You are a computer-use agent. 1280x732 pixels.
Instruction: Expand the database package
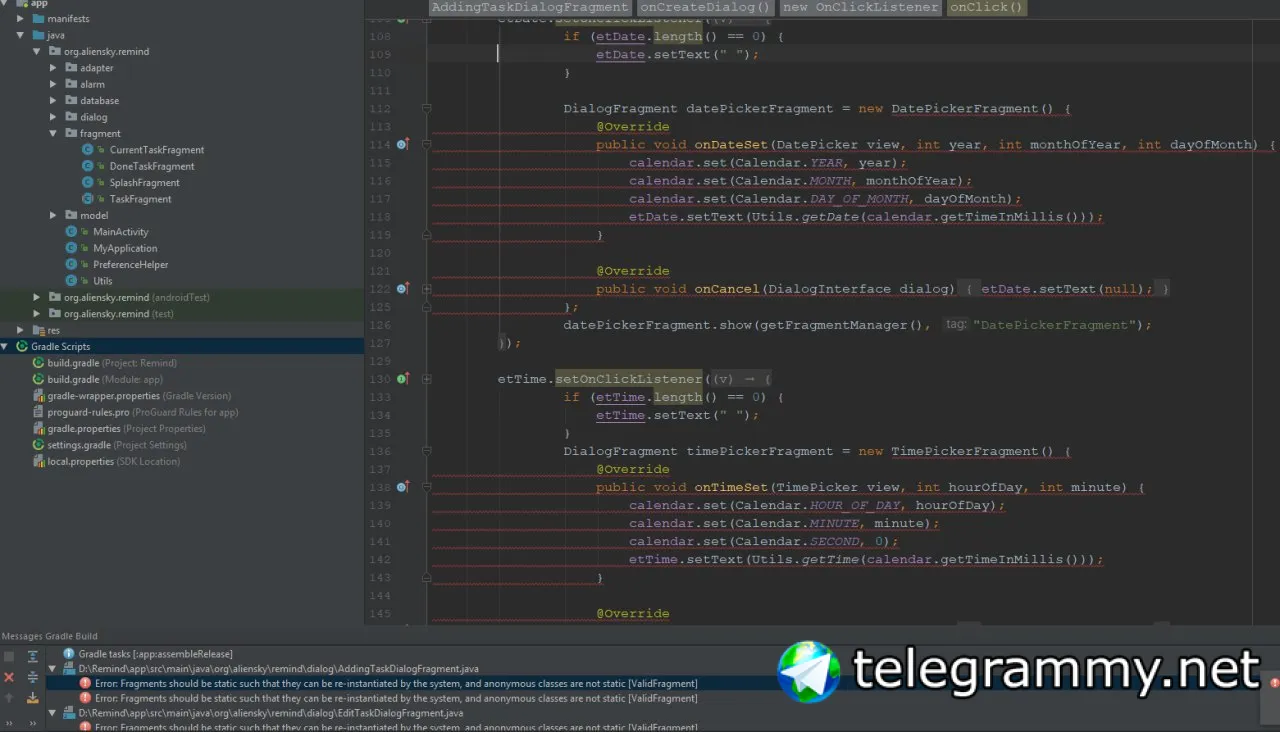54,101
